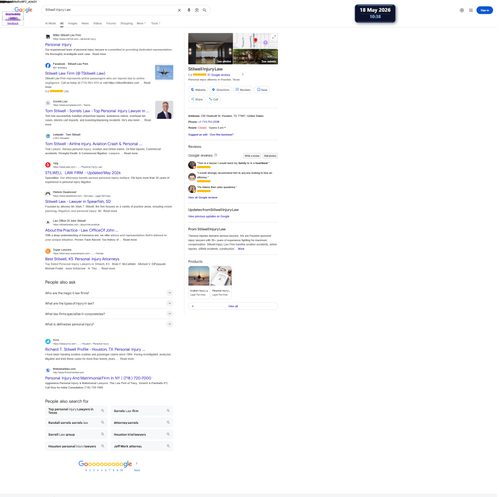Open 'View all Google reviews' link
This screenshot has height=497, width=500.
(204, 198)
